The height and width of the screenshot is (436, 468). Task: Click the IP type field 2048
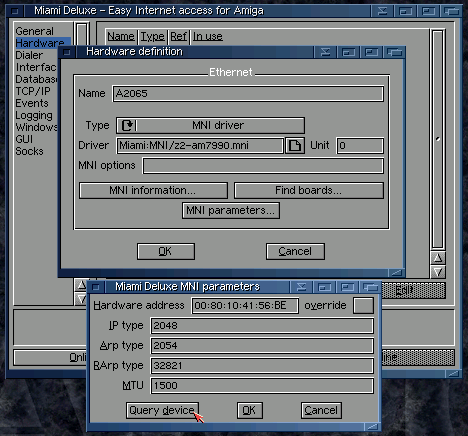(x=262, y=326)
